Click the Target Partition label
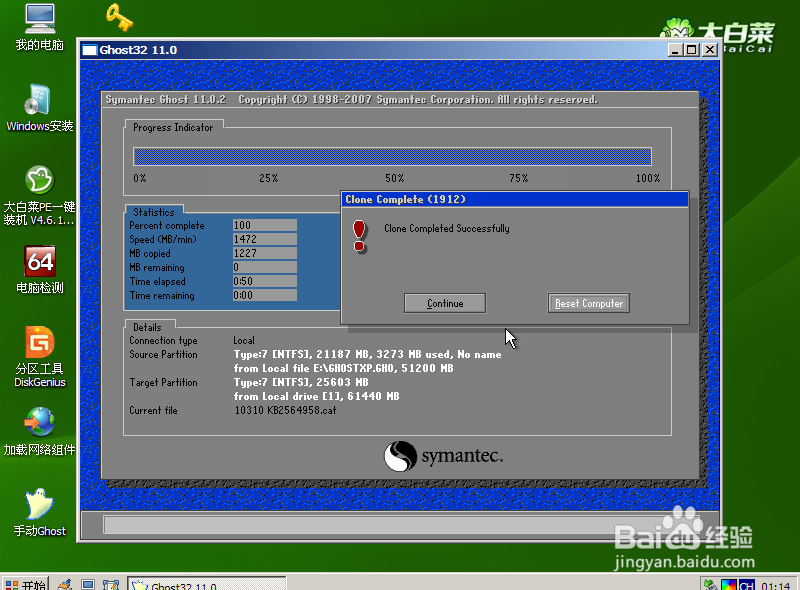This screenshot has height=590, width=800. point(163,382)
